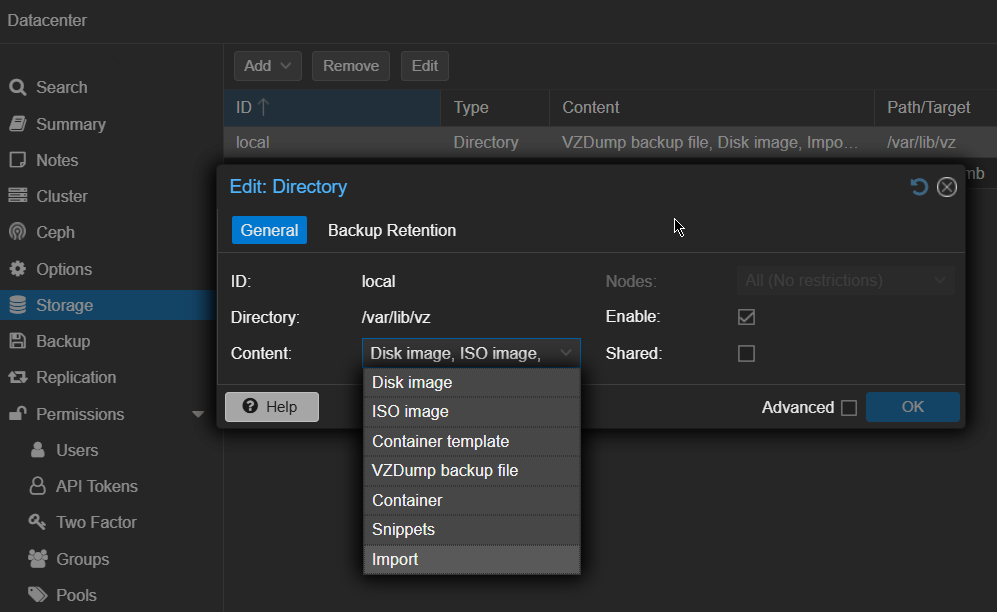Open API Tokens with its user icon

pos(38,486)
